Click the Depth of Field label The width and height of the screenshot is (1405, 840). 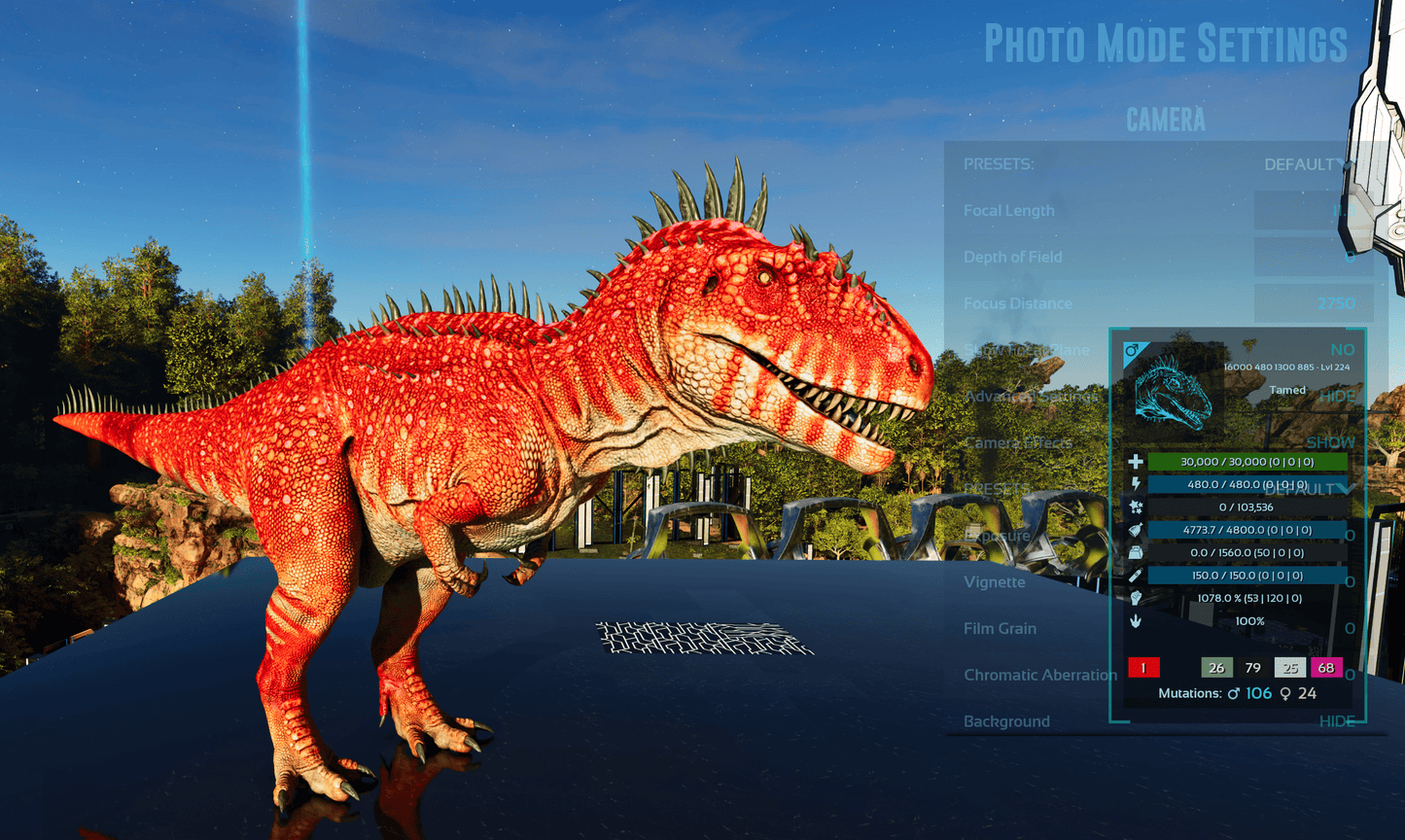tap(1012, 258)
